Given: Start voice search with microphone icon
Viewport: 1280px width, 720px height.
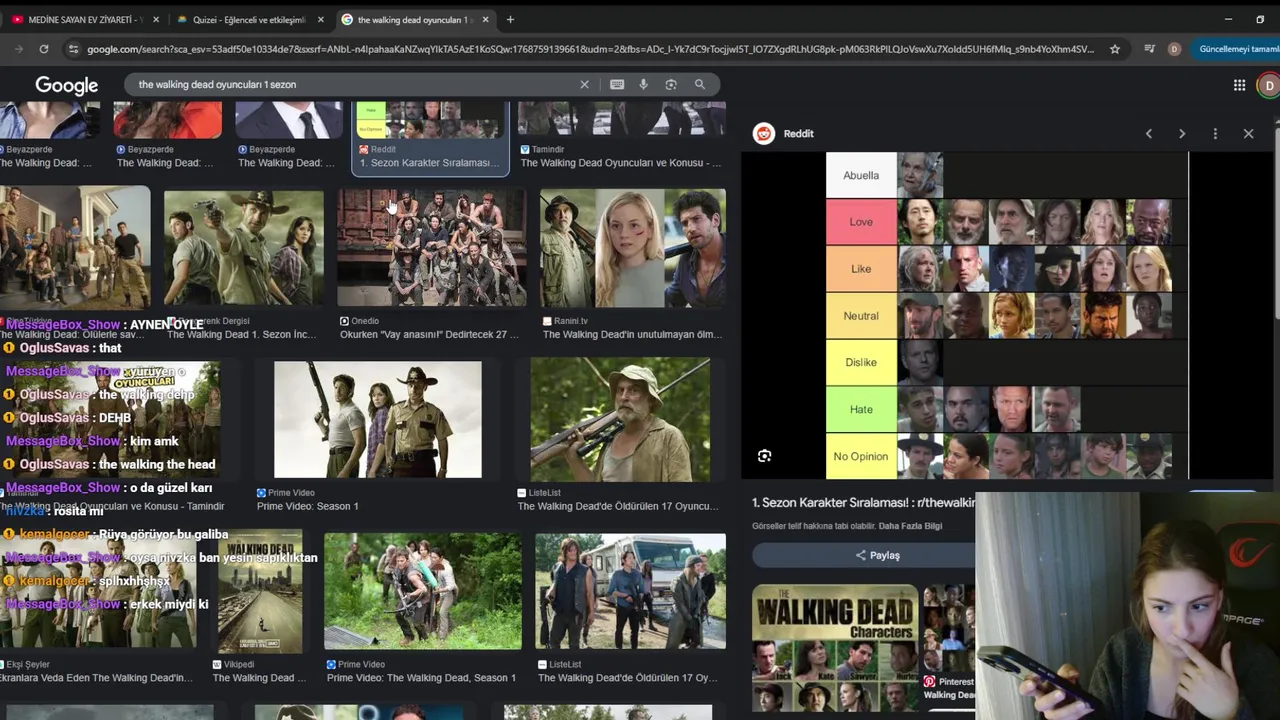Looking at the screenshot, I should click(643, 84).
